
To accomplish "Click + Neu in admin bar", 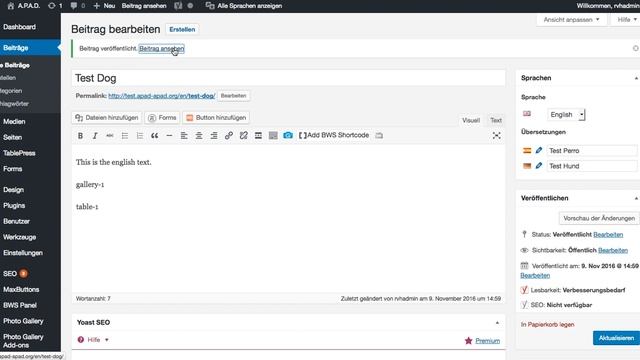I will (x=104, y=6).
